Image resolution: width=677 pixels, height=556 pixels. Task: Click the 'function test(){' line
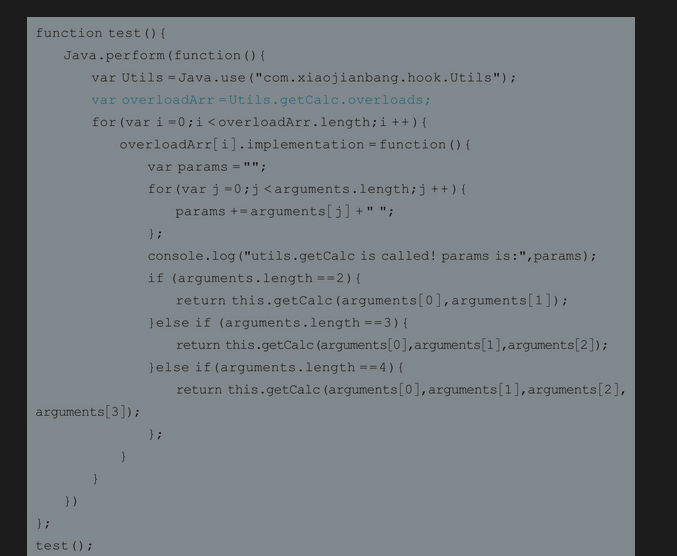101,33
